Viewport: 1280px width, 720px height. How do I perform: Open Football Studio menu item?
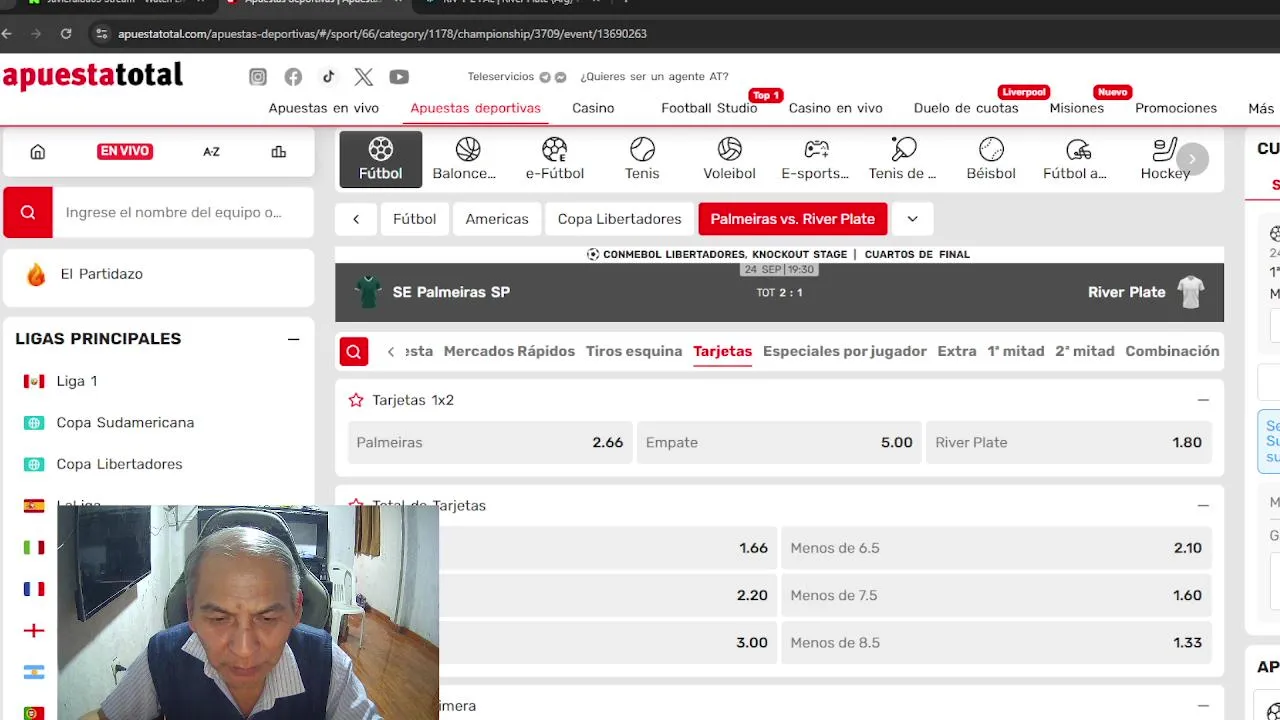point(709,108)
